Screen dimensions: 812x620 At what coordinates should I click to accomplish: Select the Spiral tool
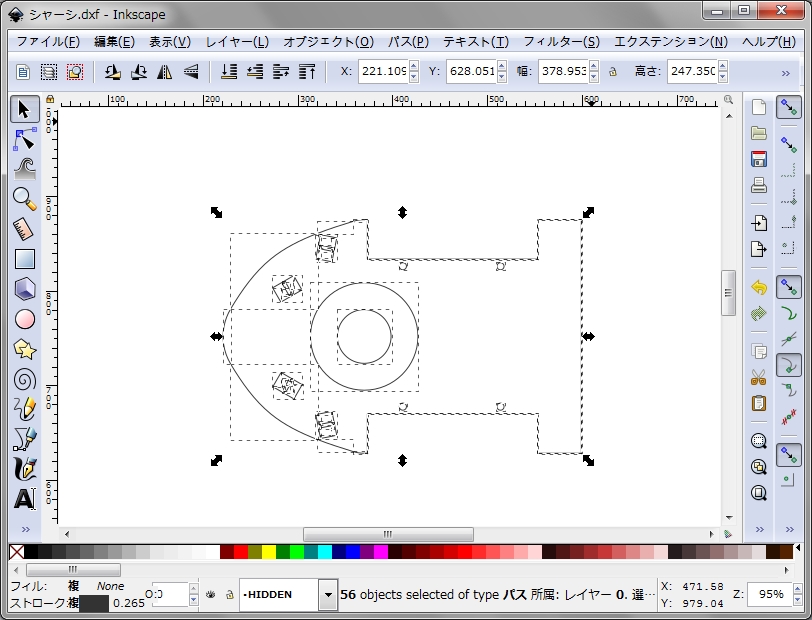(x=24, y=379)
